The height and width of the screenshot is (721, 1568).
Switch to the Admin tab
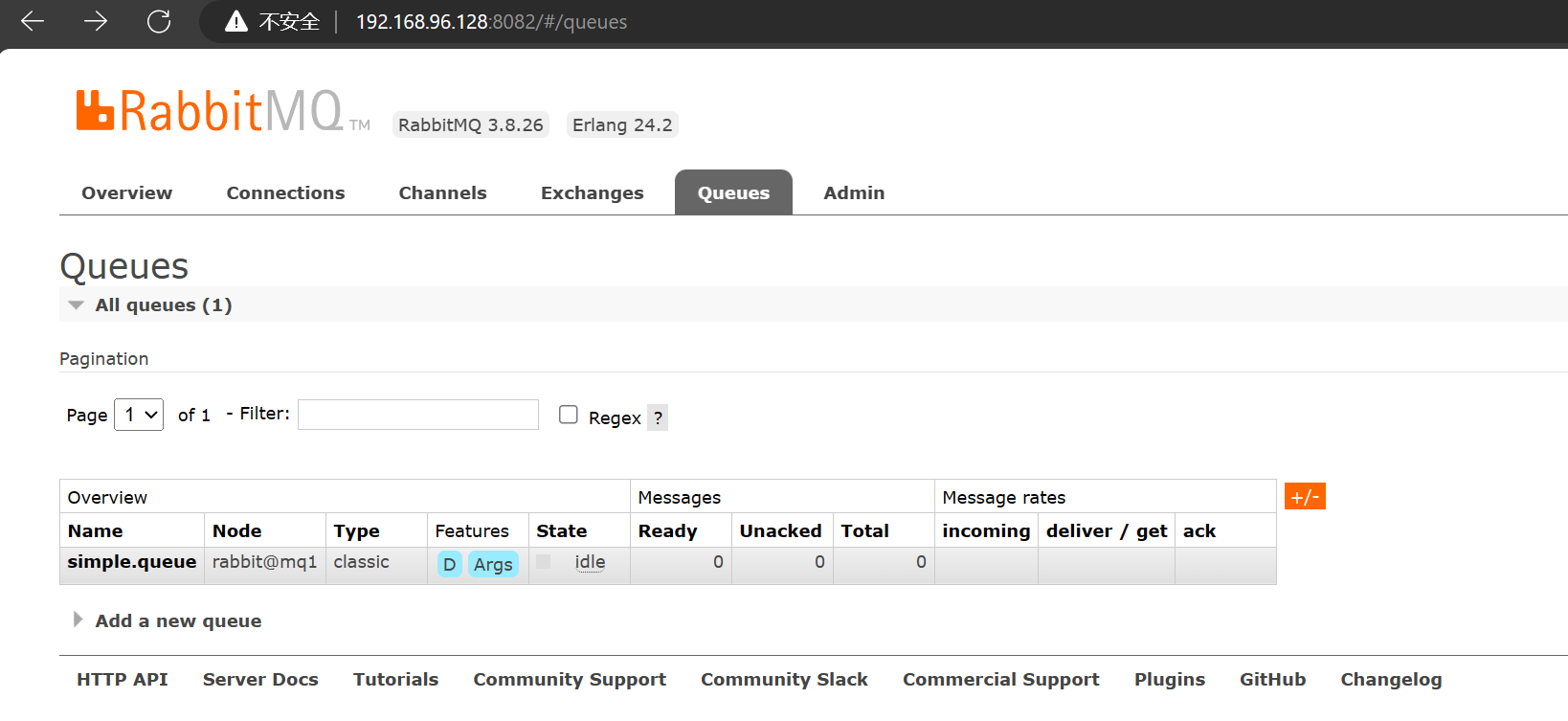click(854, 192)
